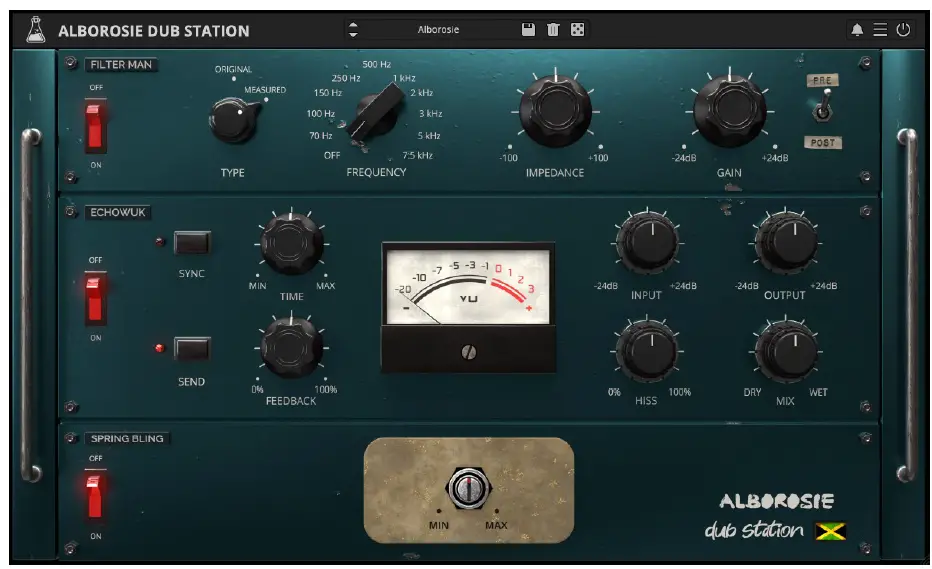Click the red SEND indicator LED
This screenshot has height=569, width=932.
160,348
